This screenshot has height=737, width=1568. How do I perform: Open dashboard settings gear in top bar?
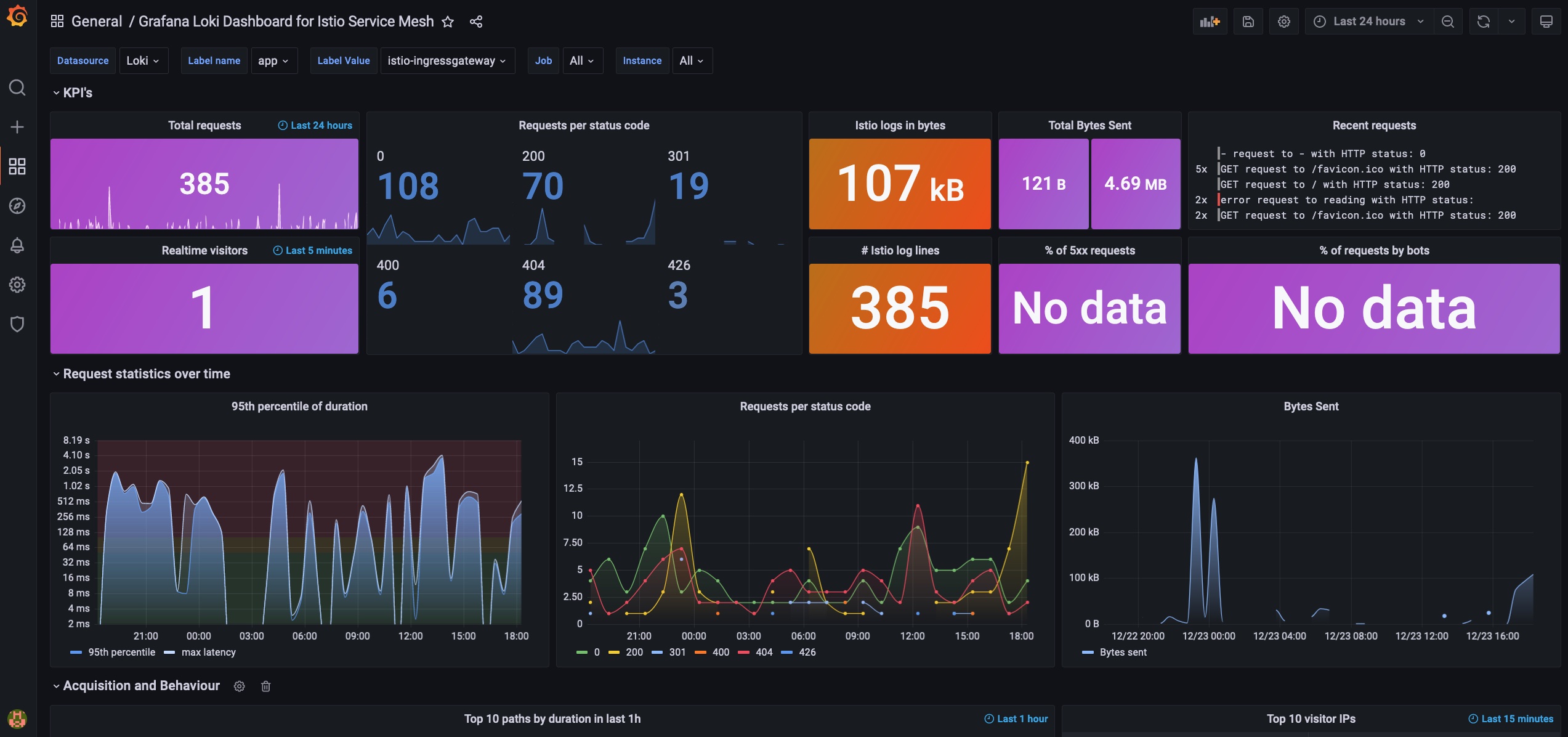coord(1283,22)
